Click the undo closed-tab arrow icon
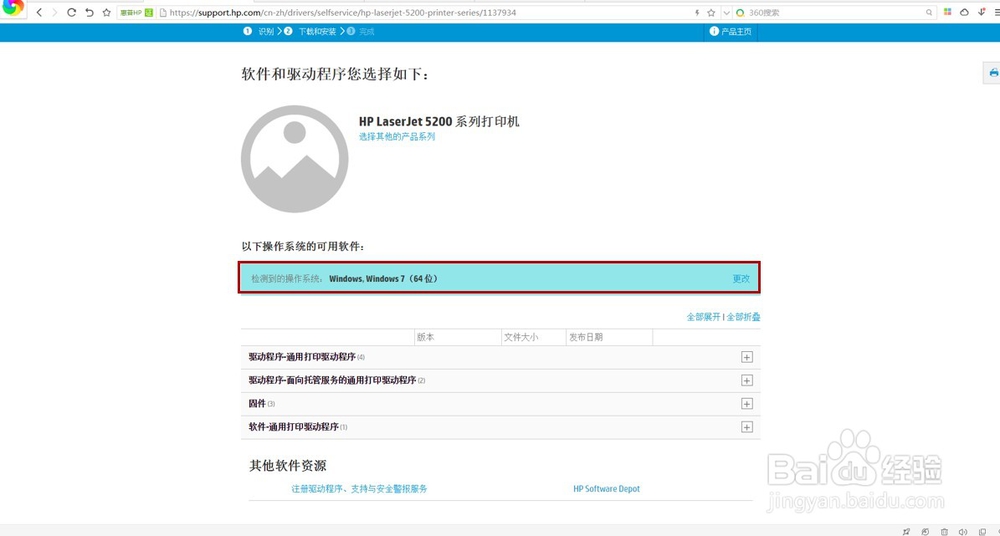 [89, 12]
